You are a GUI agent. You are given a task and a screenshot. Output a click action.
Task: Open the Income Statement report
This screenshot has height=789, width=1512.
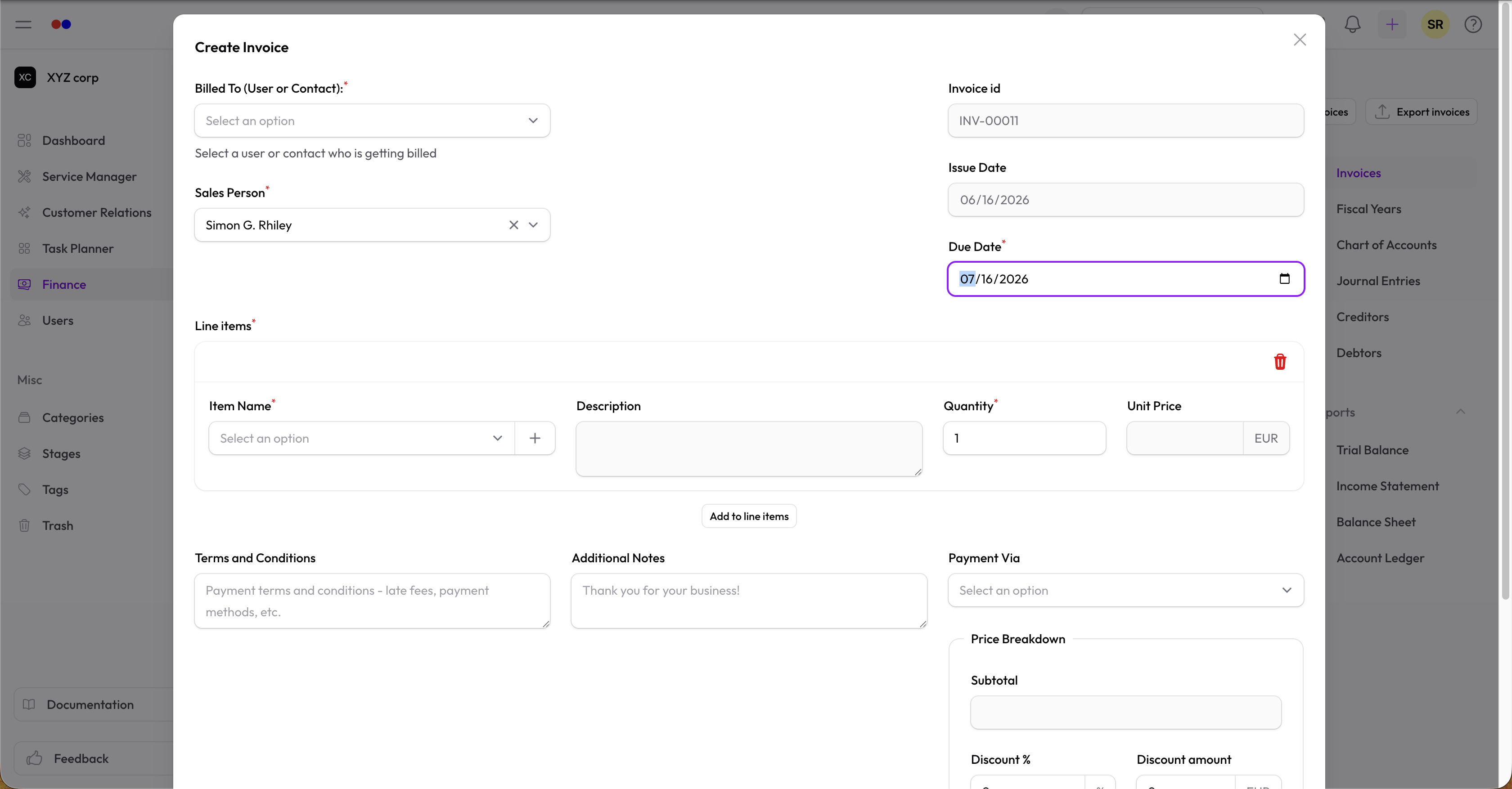1387,486
